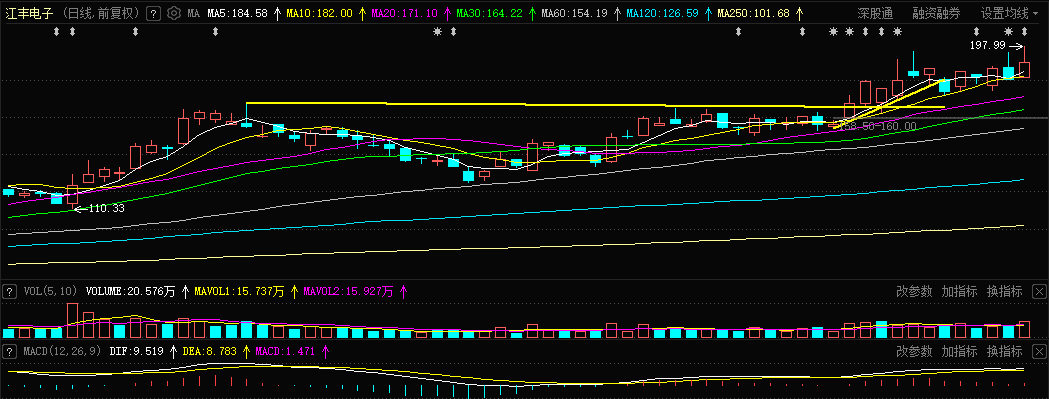Open 改参数 in the MACD panel
The image size is (1049, 399).
pos(914,351)
